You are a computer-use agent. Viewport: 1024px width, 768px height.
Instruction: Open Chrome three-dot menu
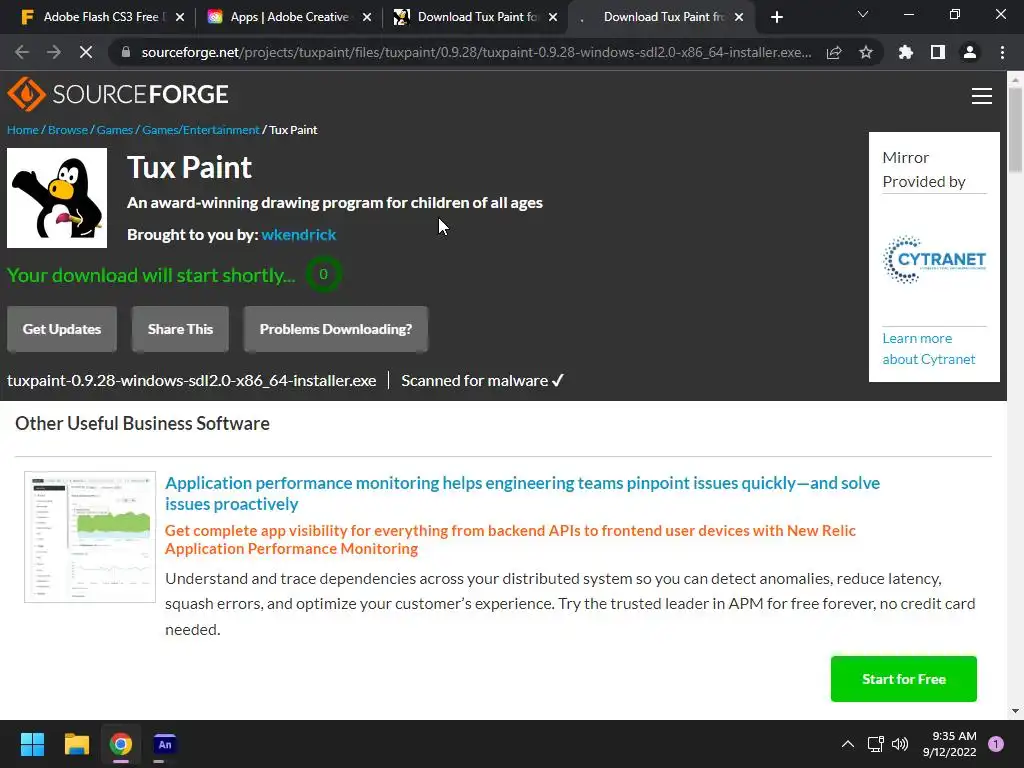[x=1002, y=52]
